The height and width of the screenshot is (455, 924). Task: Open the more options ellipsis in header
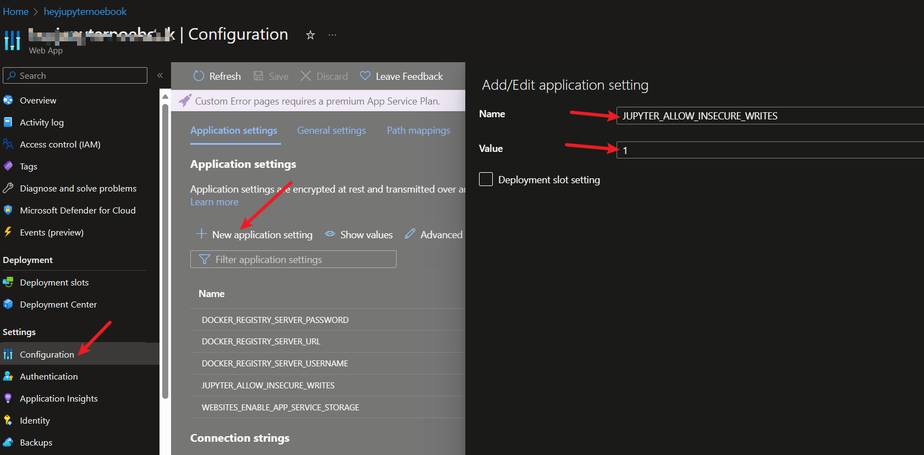click(x=332, y=35)
